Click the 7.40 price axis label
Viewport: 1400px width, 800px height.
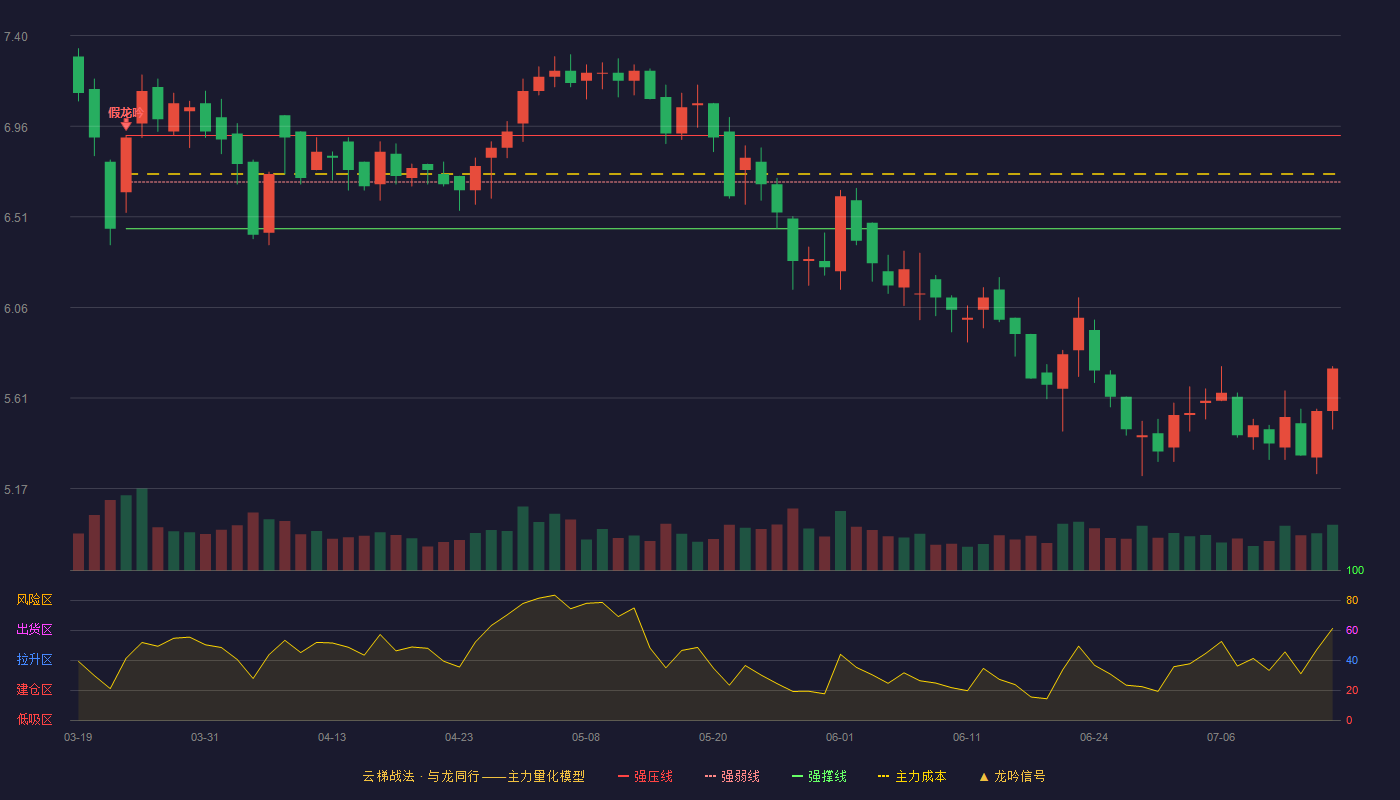(x=16, y=37)
